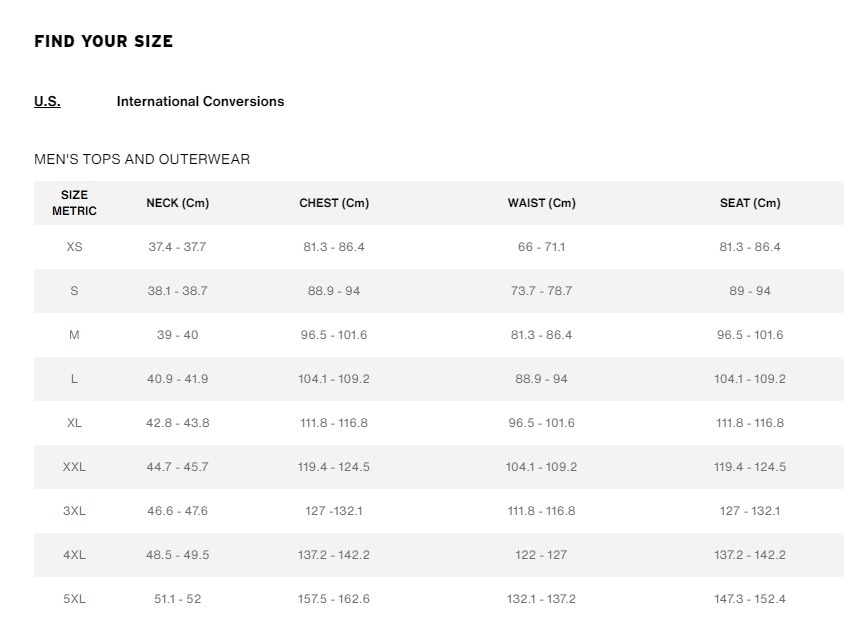Select the 5XL size row label

tap(74, 599)
